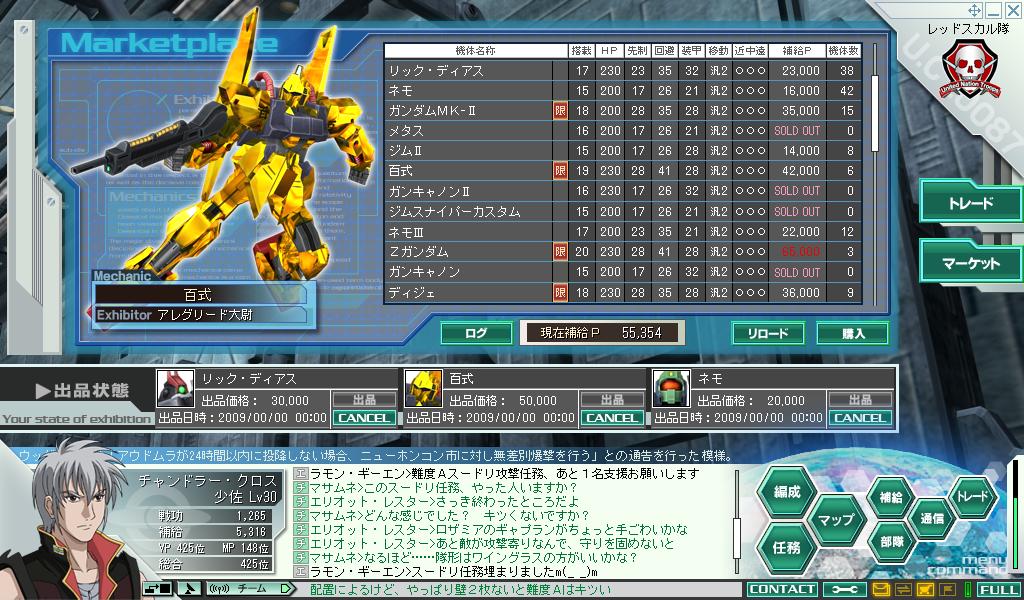Open the トレード hexagon menu button
Viewport: 1024px width, 600px height.
point(973,497)
